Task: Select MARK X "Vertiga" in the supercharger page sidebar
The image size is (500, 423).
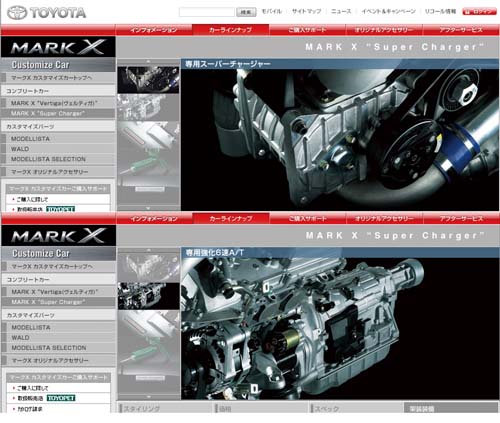Action: 58,103
